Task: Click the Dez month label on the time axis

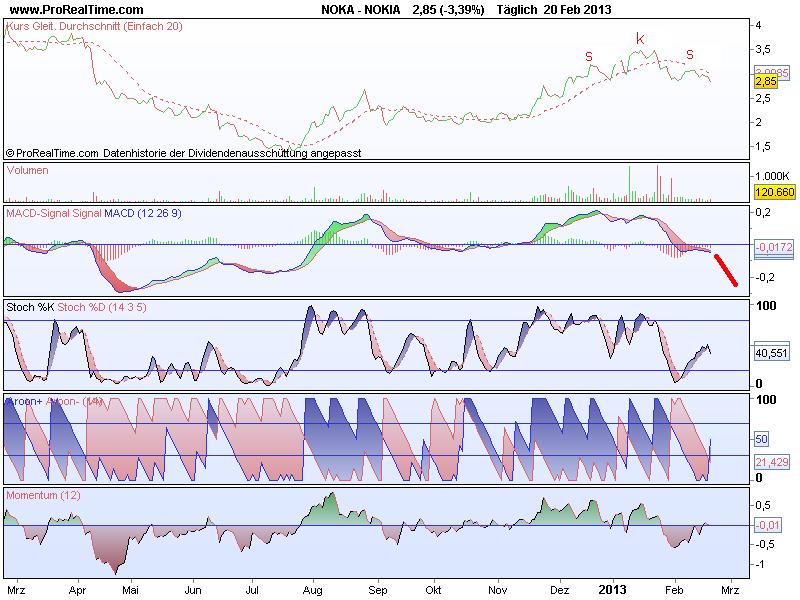Action: [x=560, y=590]
